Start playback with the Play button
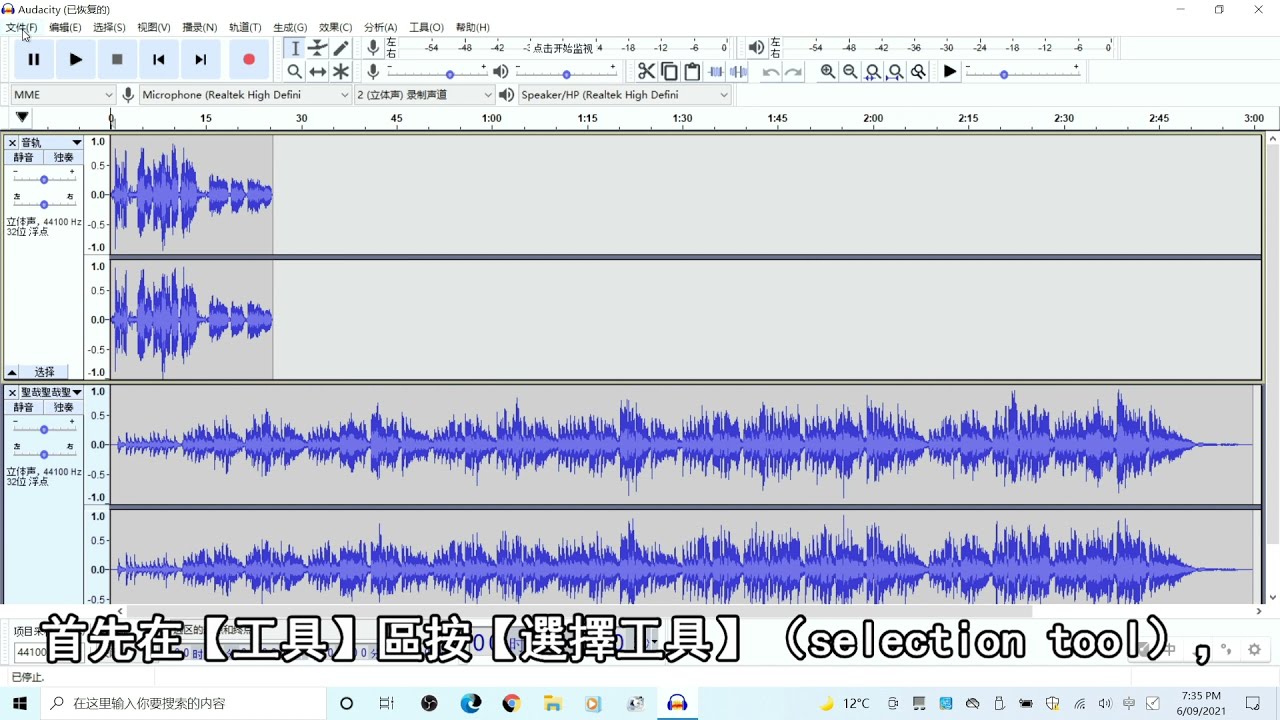 (x=75, y=59)
